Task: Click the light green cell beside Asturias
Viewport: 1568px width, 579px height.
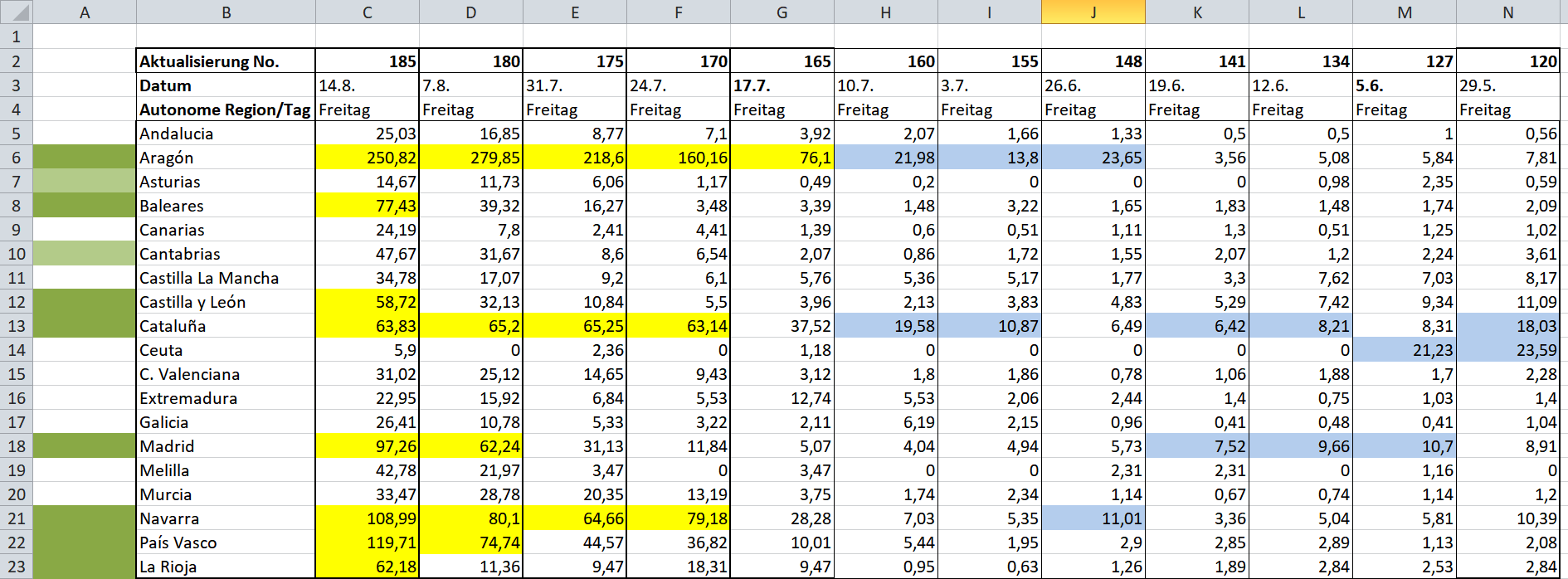Action: (85, 182)
